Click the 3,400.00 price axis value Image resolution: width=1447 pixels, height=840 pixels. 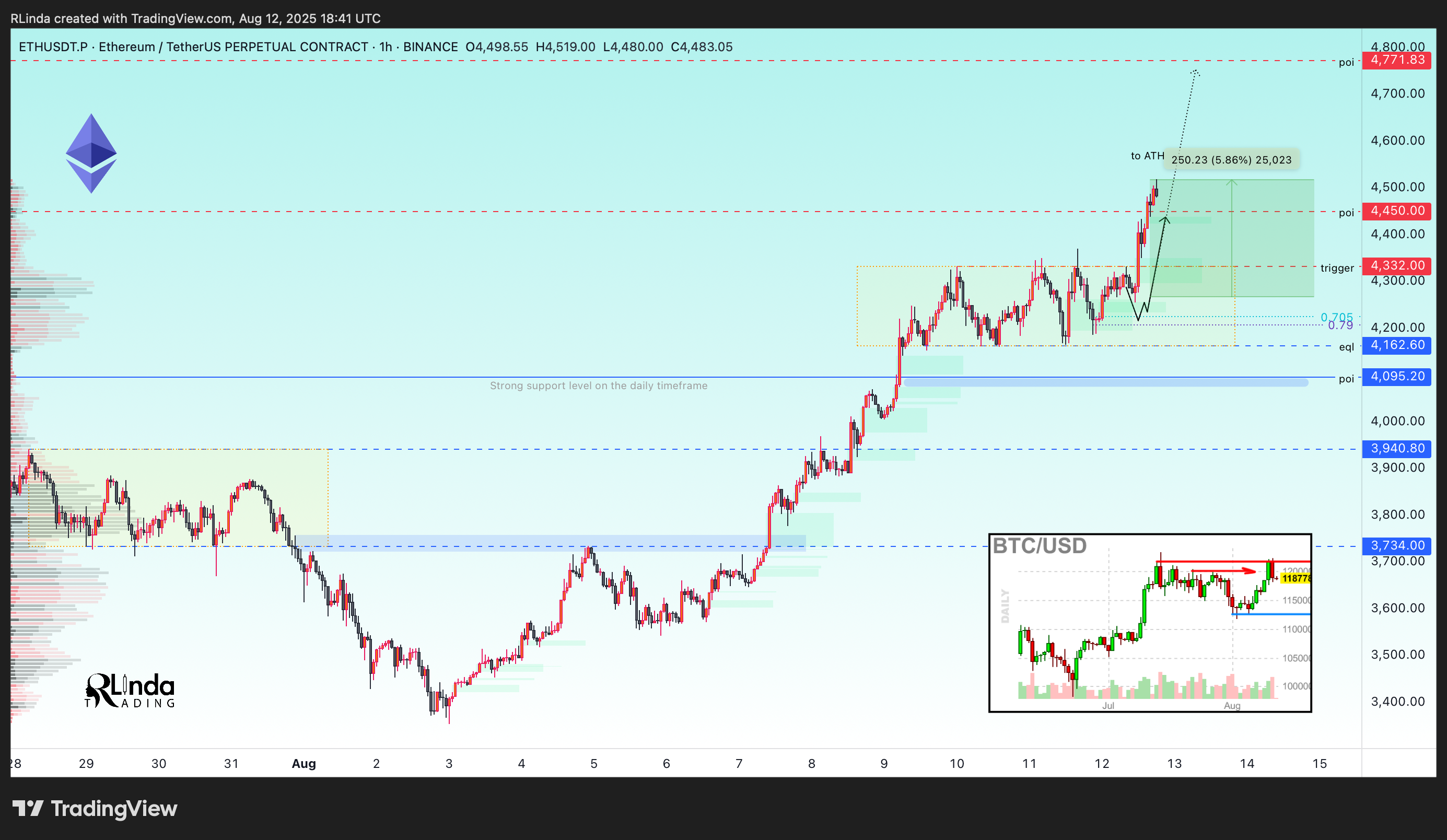[x=1397, y=702]
